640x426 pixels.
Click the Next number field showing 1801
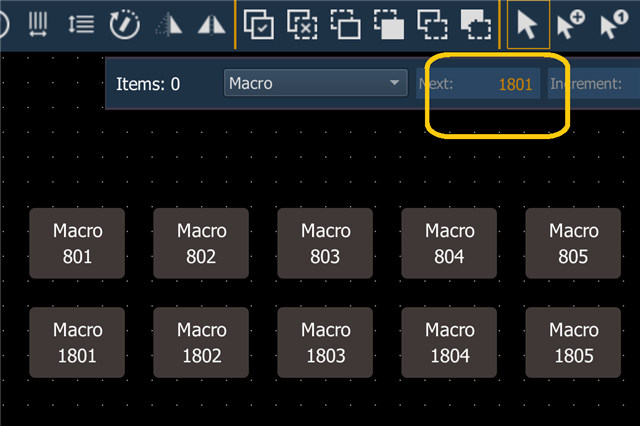[x=478, y=84]
